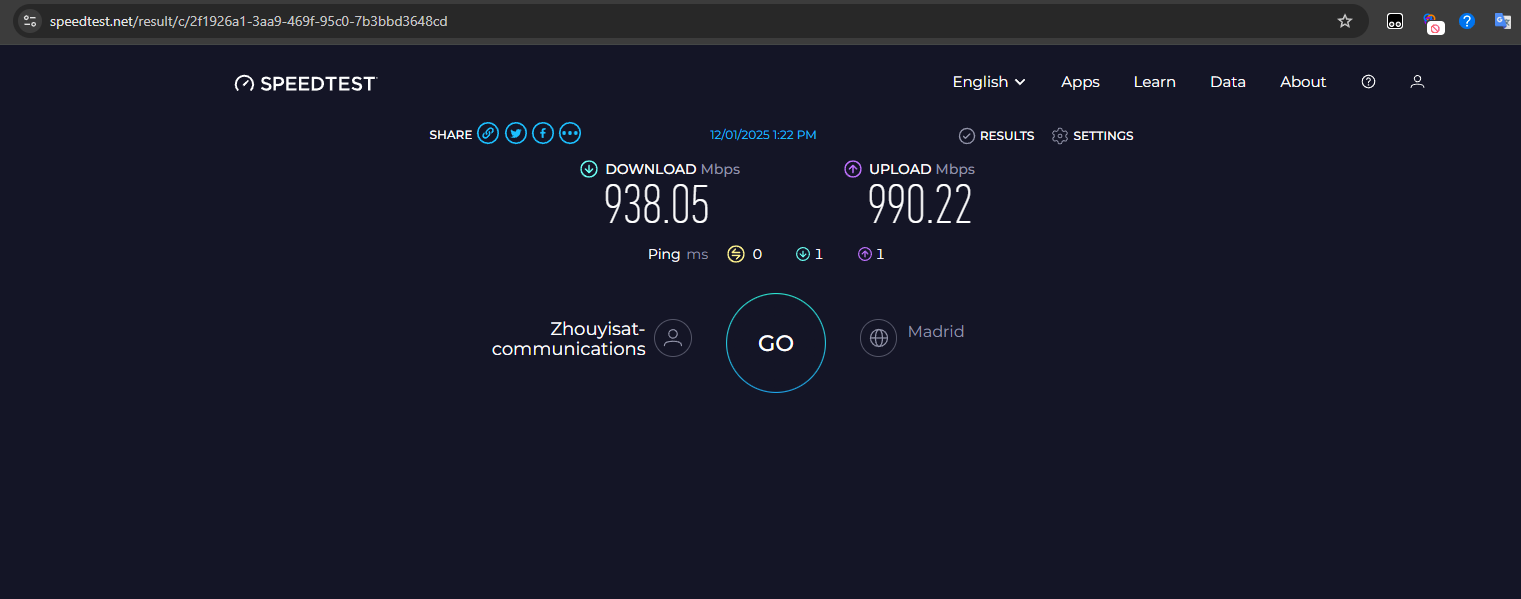Share result on Twitter
Screen dimensions: 1521x599
click(x=515, y=132)
